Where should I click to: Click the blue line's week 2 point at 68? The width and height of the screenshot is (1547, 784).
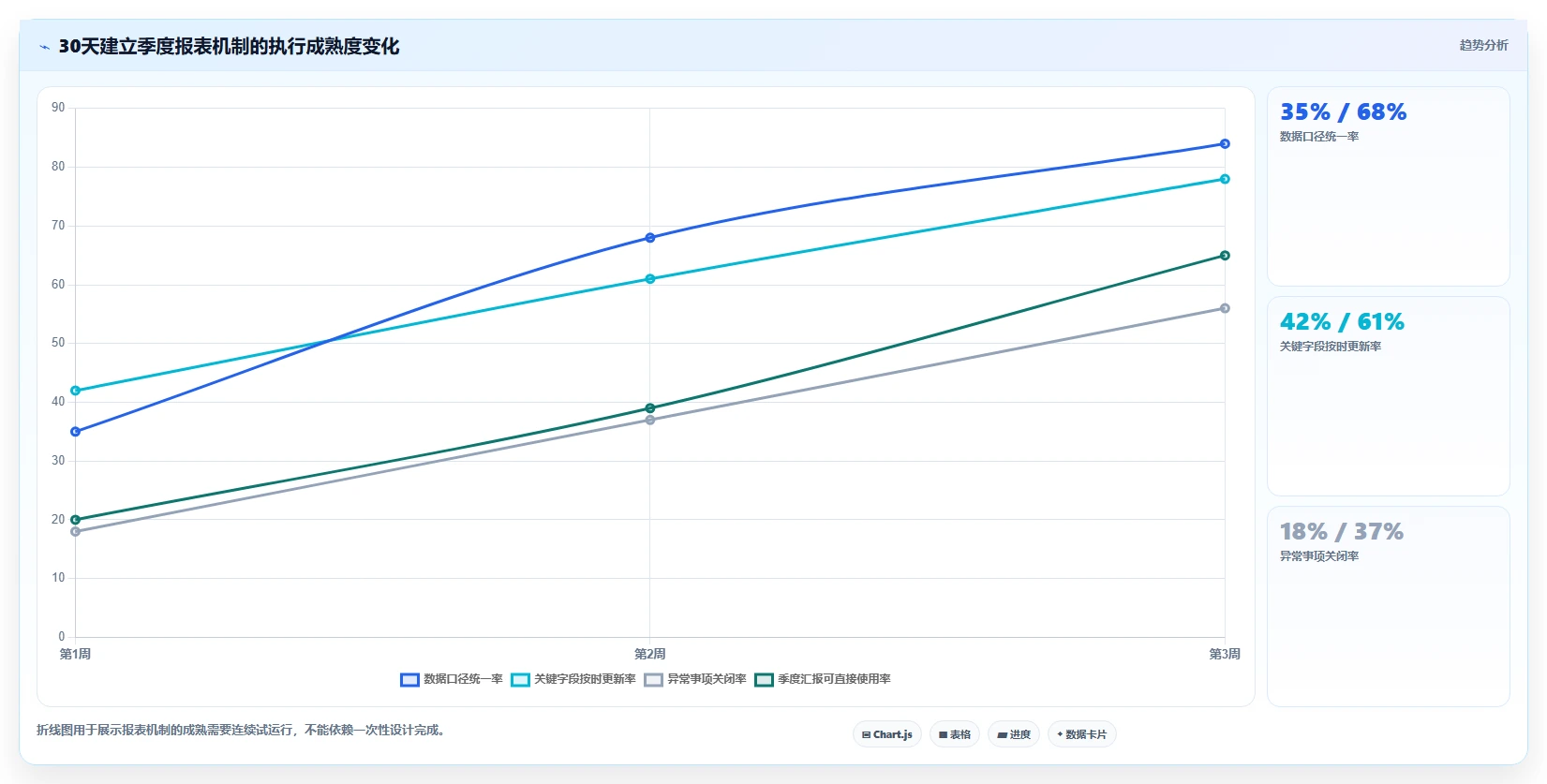coord(650,238)
